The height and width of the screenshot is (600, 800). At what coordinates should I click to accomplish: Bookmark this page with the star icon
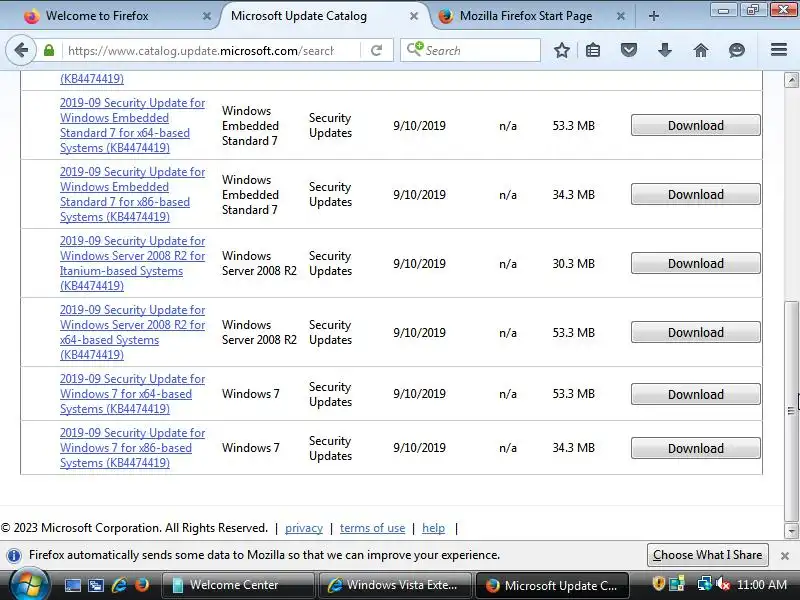click(562, 51)
